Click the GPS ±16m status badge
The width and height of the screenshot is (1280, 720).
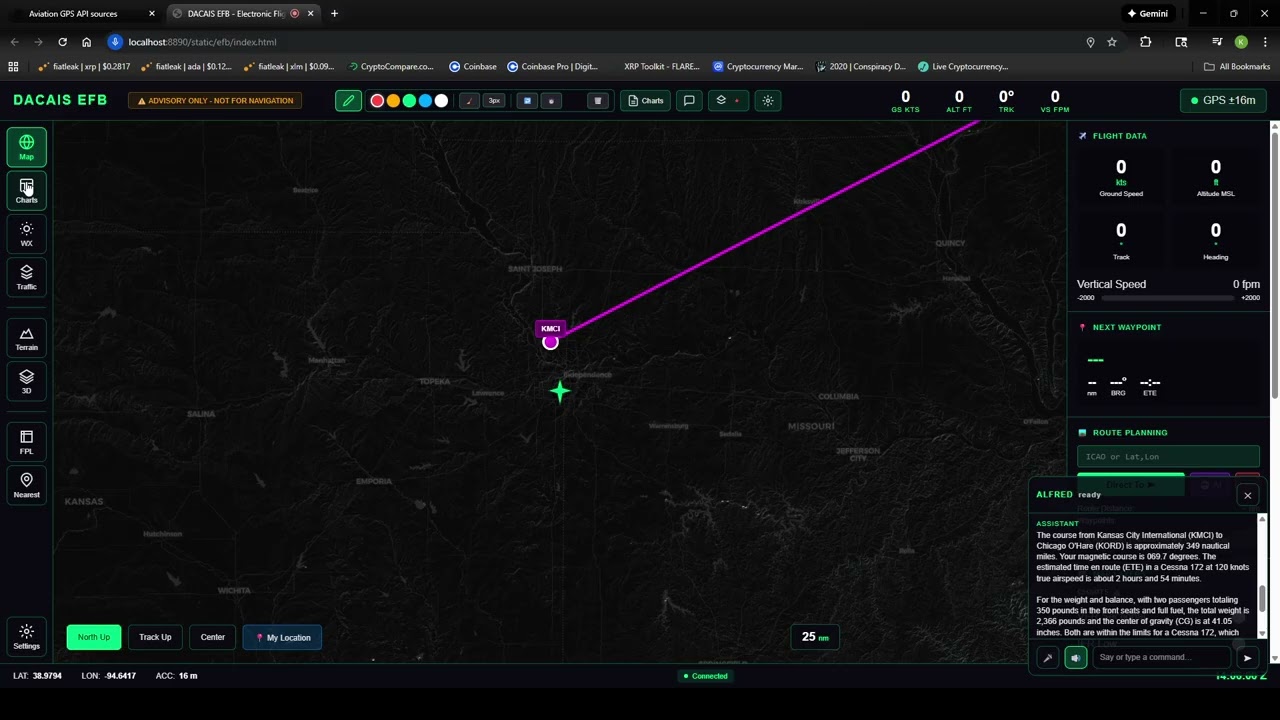(1224, 100)
